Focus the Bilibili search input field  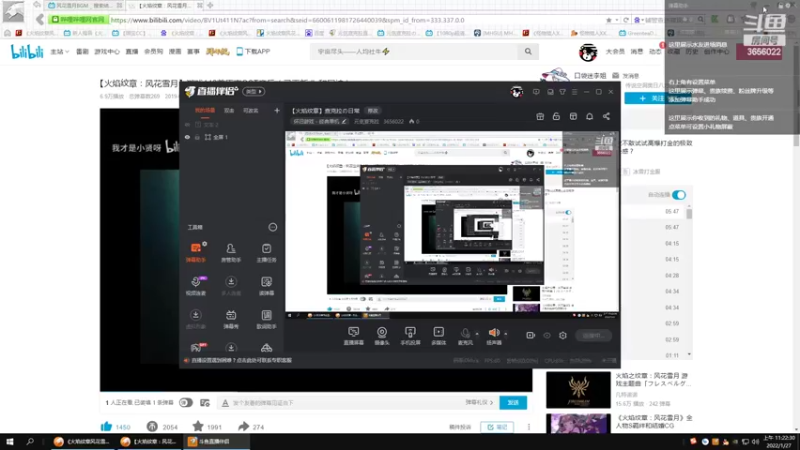[x=416, y=52]
